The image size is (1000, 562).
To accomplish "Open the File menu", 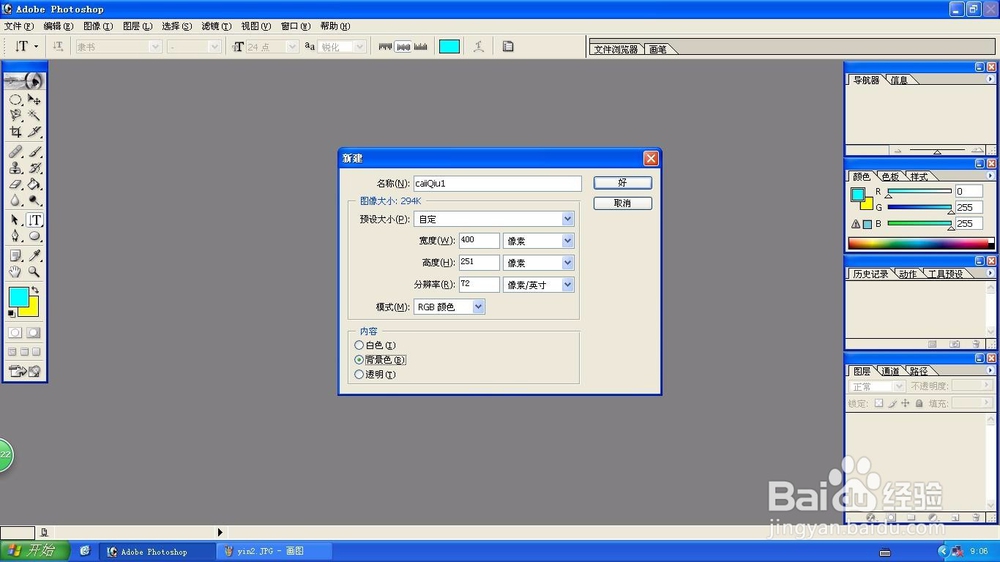I will coord(18,26).
